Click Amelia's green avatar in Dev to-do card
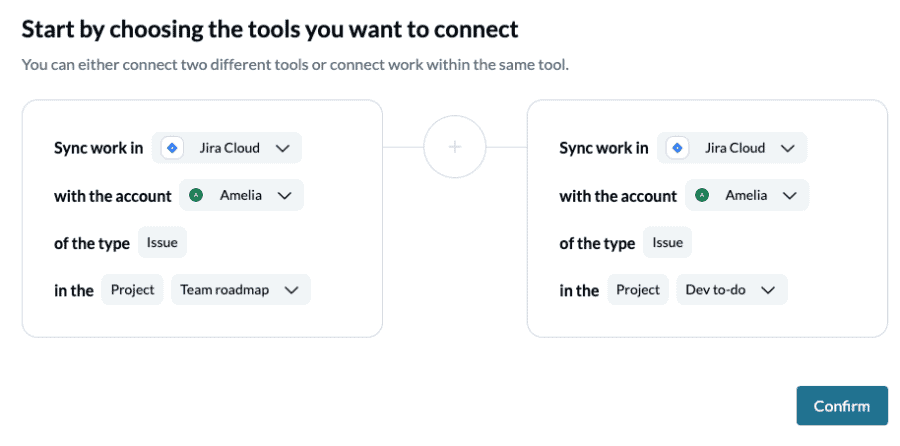The width and height of the screenshot is (900, 446). (x=703, y=196)
